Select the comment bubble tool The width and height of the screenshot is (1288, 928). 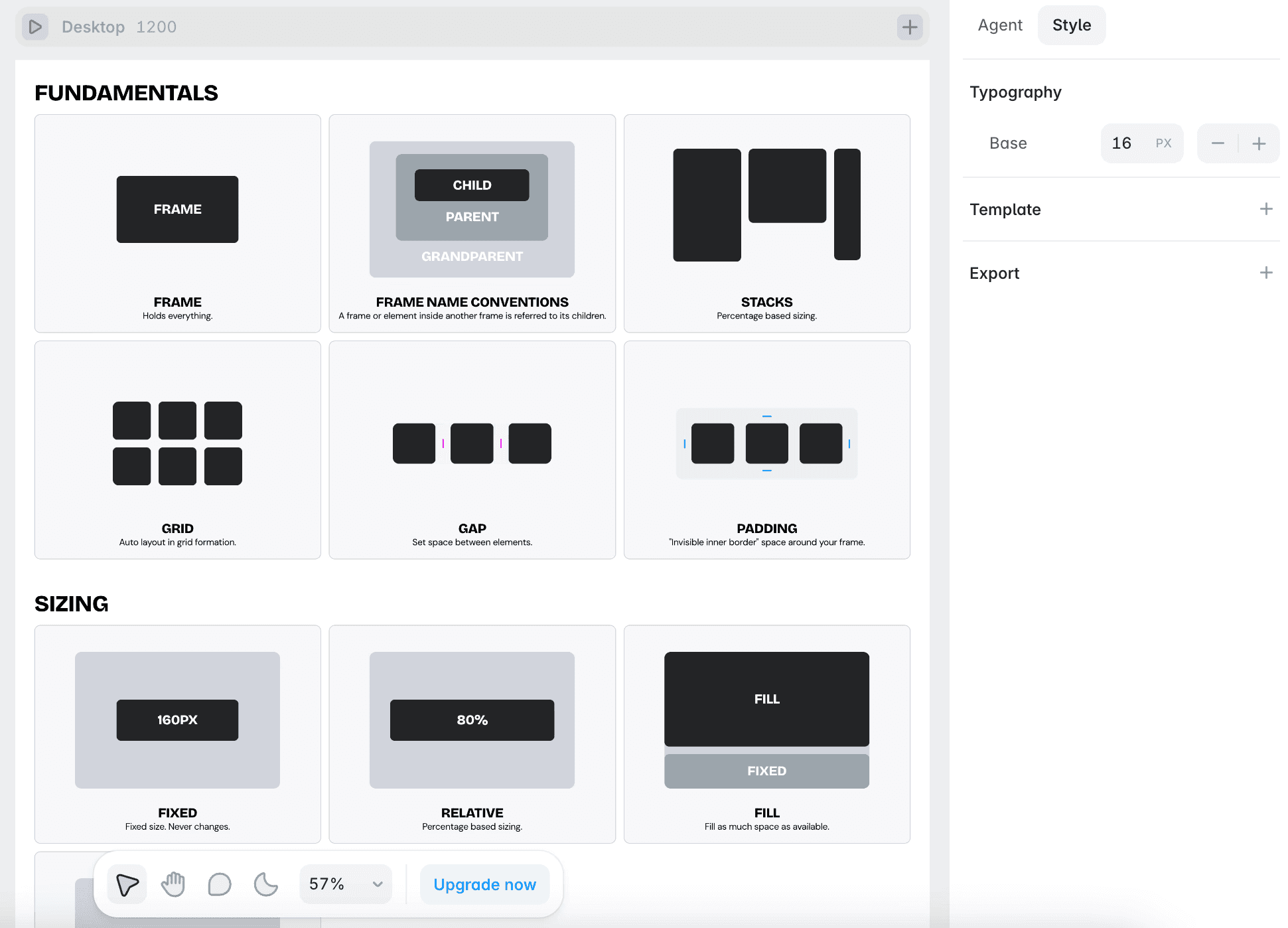[x=220, y=884]
